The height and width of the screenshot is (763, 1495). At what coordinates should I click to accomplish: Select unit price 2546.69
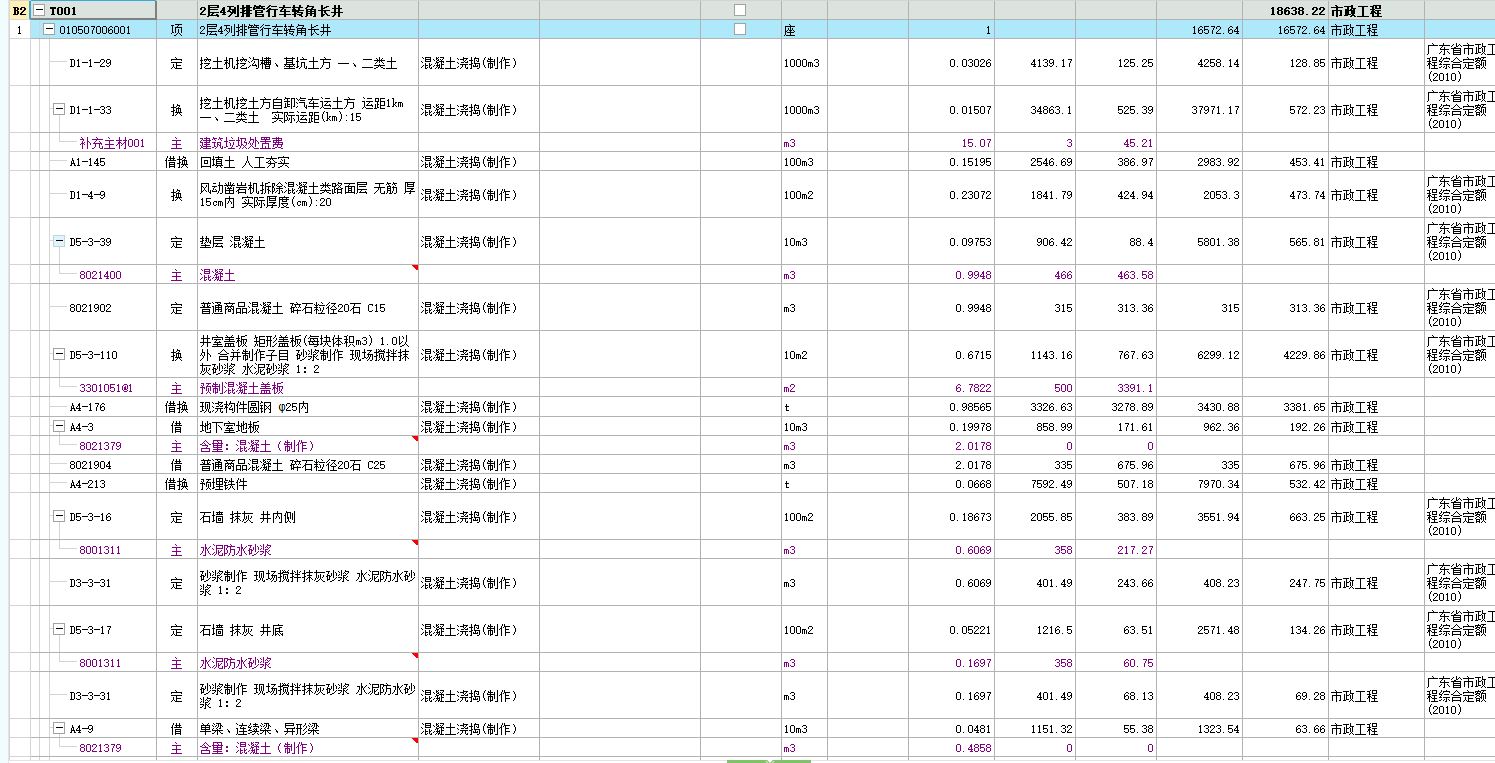(1050, 162)
